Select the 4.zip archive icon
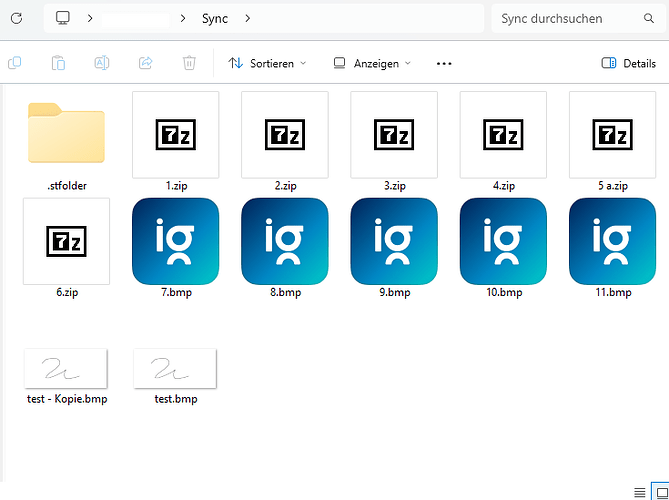Viewport: 669px width, 500px height. click(x=503, y=135)
